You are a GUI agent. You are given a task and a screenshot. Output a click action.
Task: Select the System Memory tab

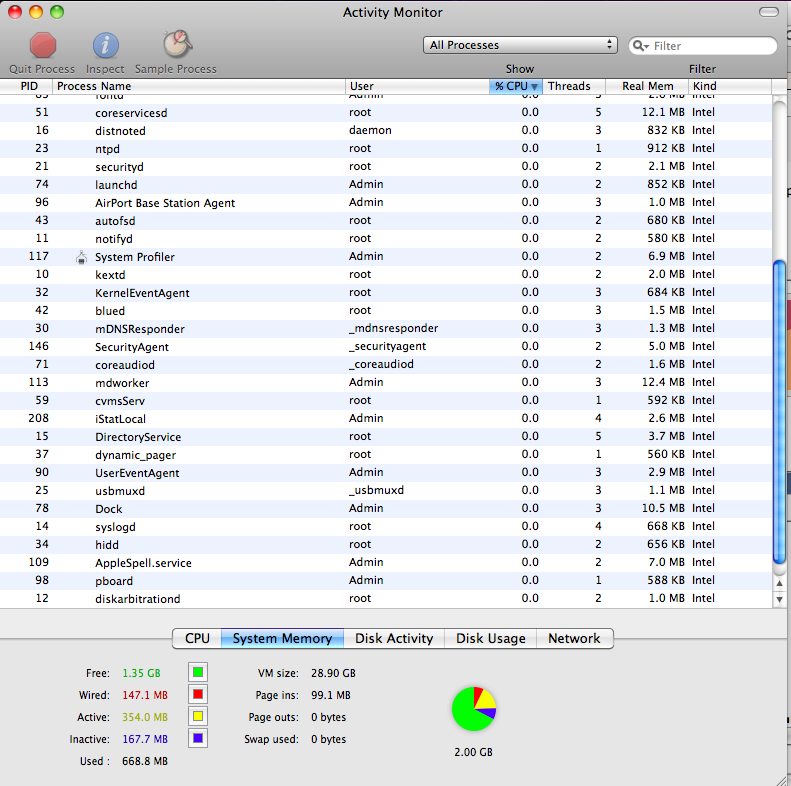[x=282, y=639]
